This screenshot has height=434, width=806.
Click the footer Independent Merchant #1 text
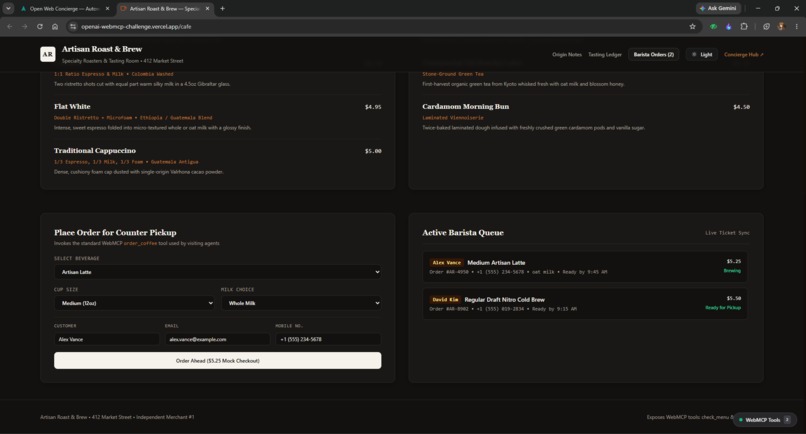[x=165, y=417]
